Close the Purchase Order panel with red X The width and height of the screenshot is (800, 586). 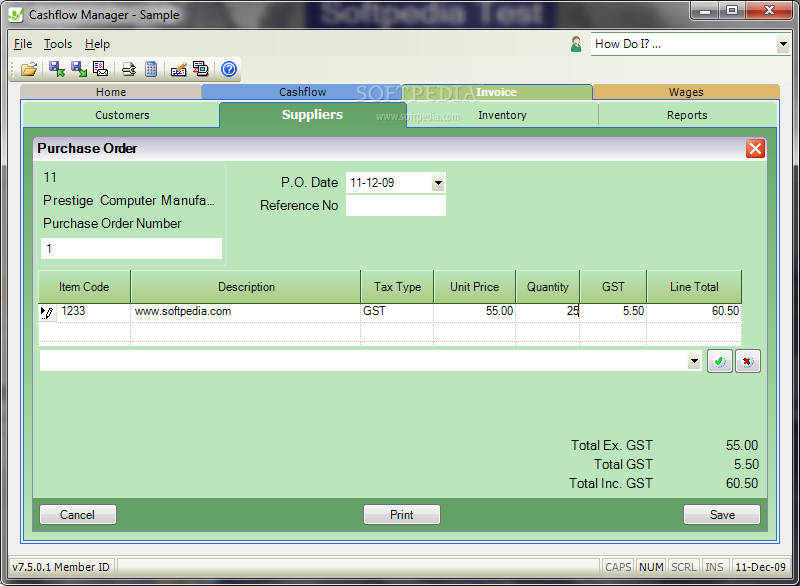[x=755, y=149]
